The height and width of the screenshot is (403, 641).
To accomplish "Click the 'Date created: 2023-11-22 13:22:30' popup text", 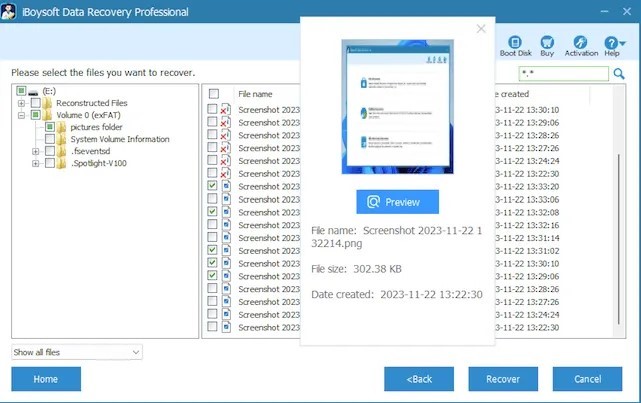I will coord(397,295).
